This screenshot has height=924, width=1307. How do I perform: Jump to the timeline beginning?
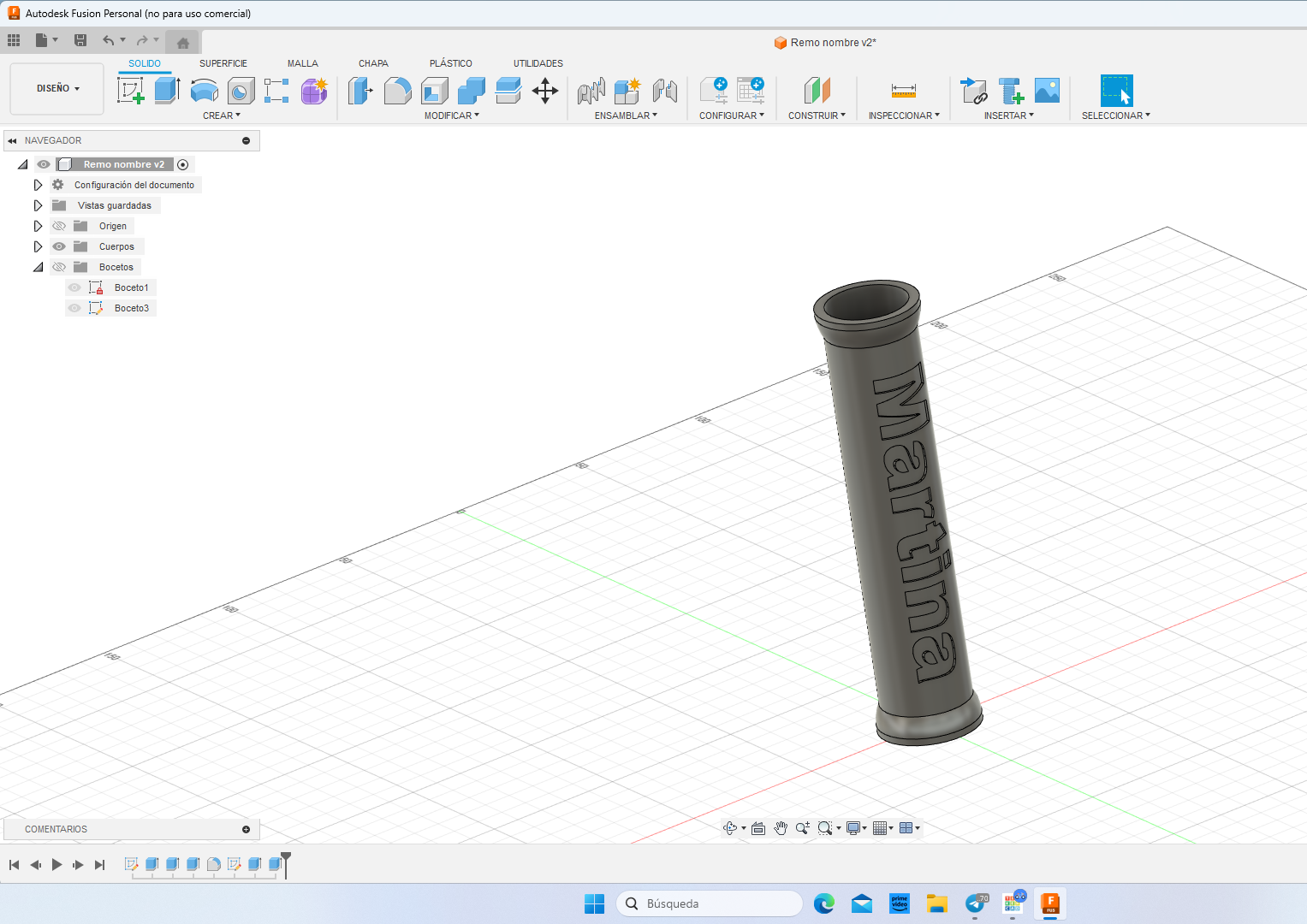[14, 865]
